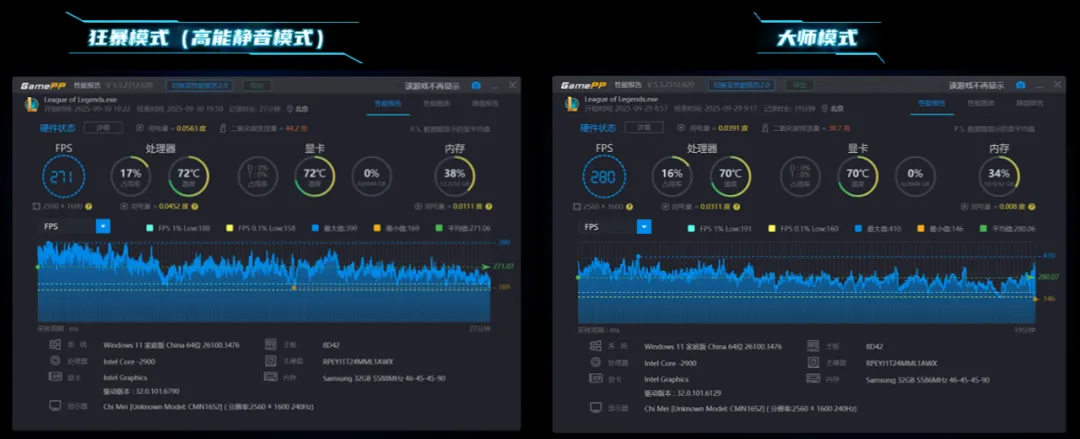1080x439 pixels.
Task: Click the League of Legends icon in the 狂暴模式 report
Action: (x=31, y=104)
